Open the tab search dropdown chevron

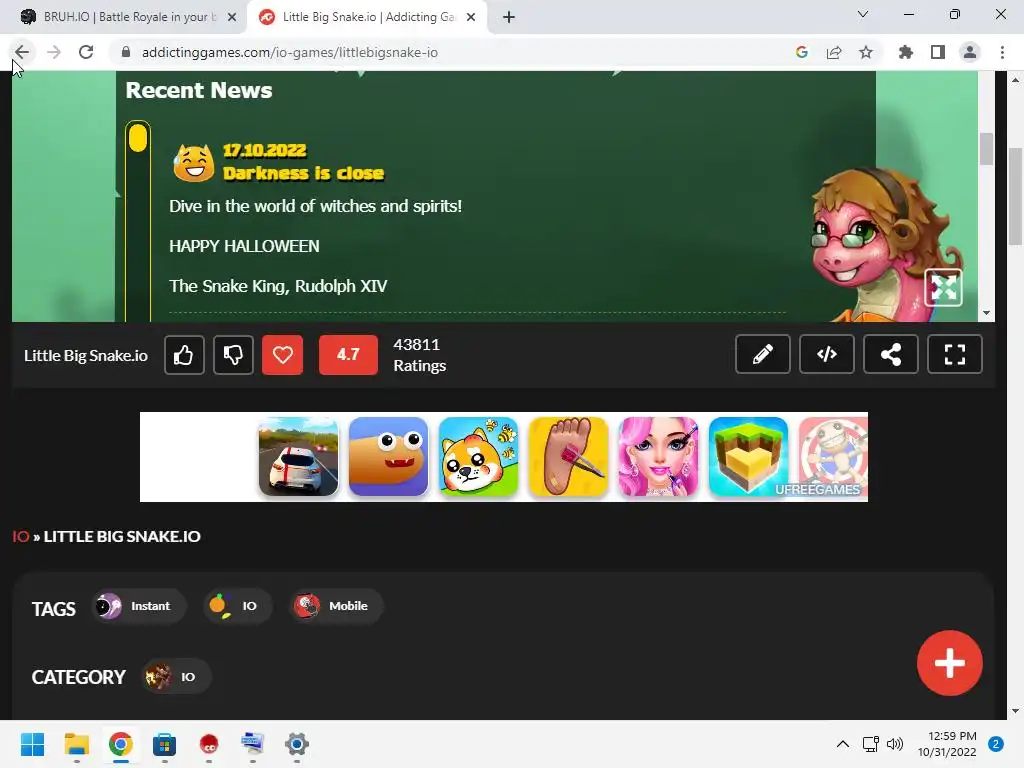pyautogui.click(x=863, y=14)
